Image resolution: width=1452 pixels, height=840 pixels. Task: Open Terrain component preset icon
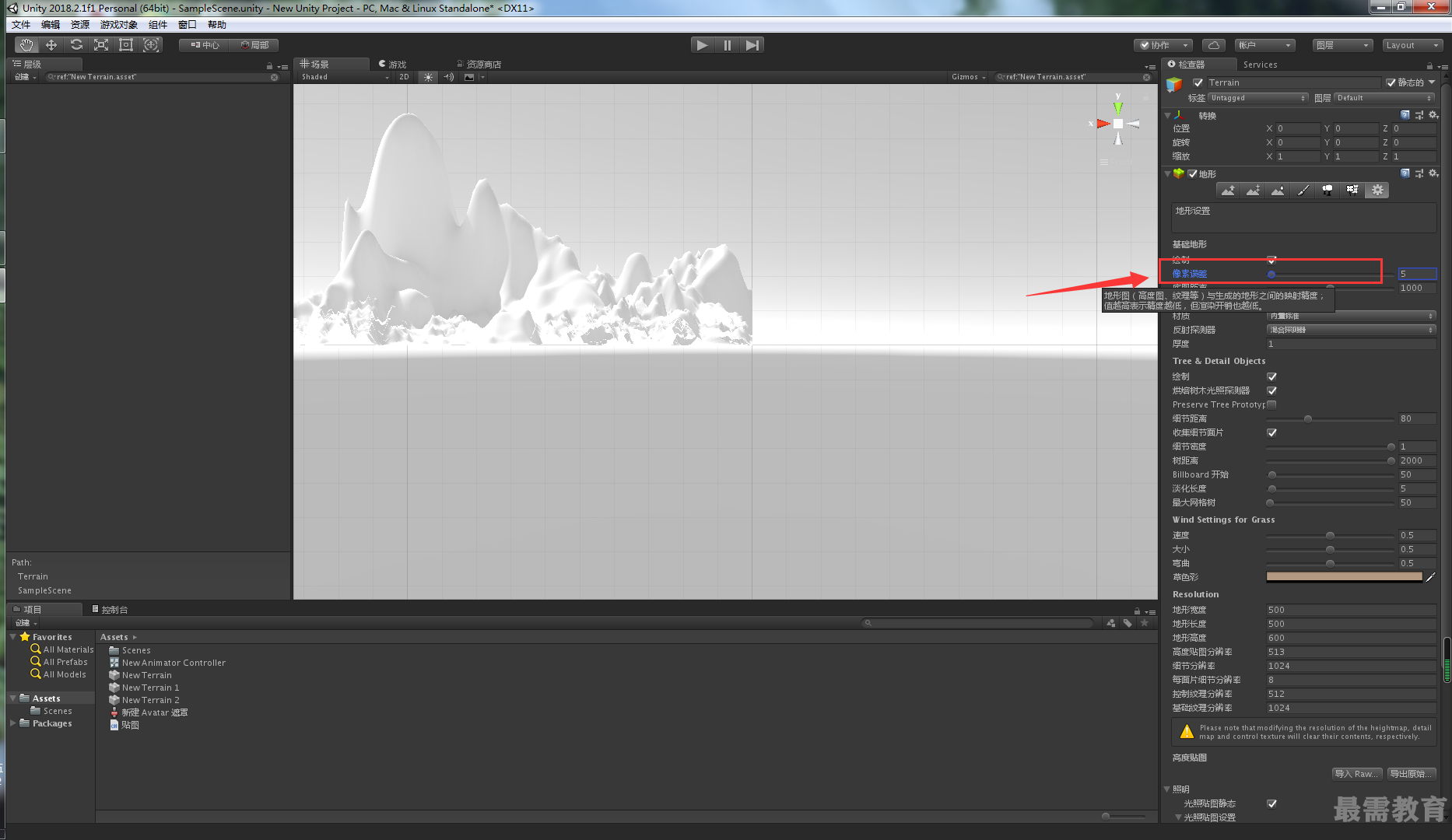[1419, 173]
